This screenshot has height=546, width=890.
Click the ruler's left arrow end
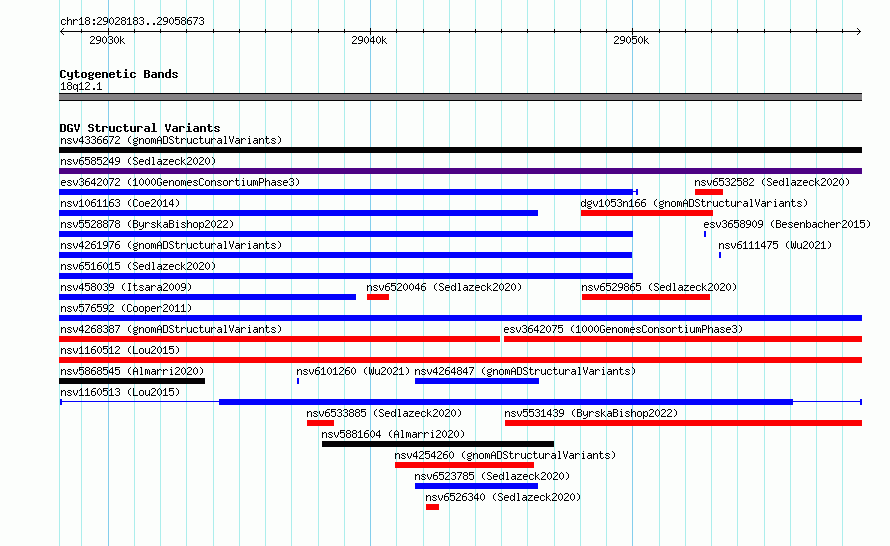pos(62,32)
